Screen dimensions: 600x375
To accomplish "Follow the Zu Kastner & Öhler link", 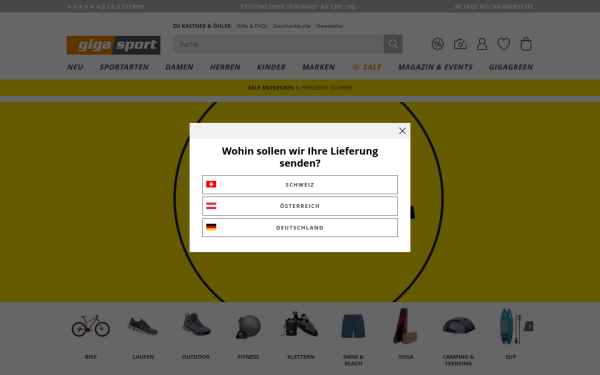I will [202, 26].
